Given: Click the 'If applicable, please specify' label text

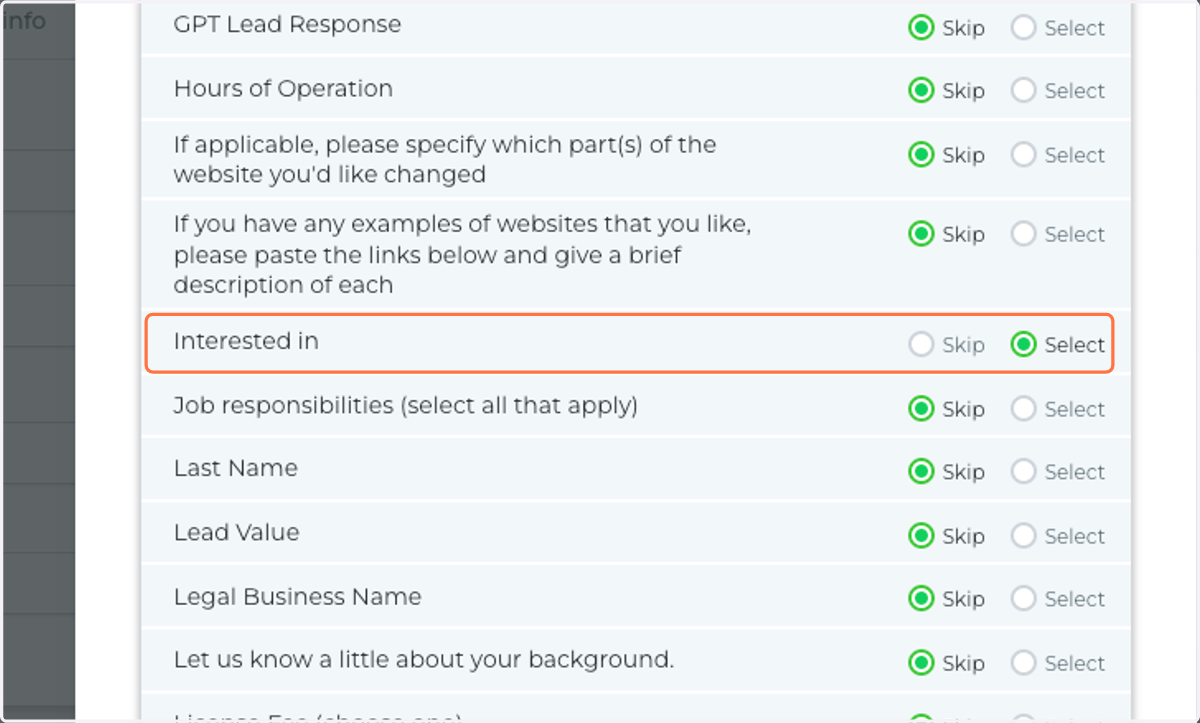Looking at the screenshot, I should tap(445, 160).
